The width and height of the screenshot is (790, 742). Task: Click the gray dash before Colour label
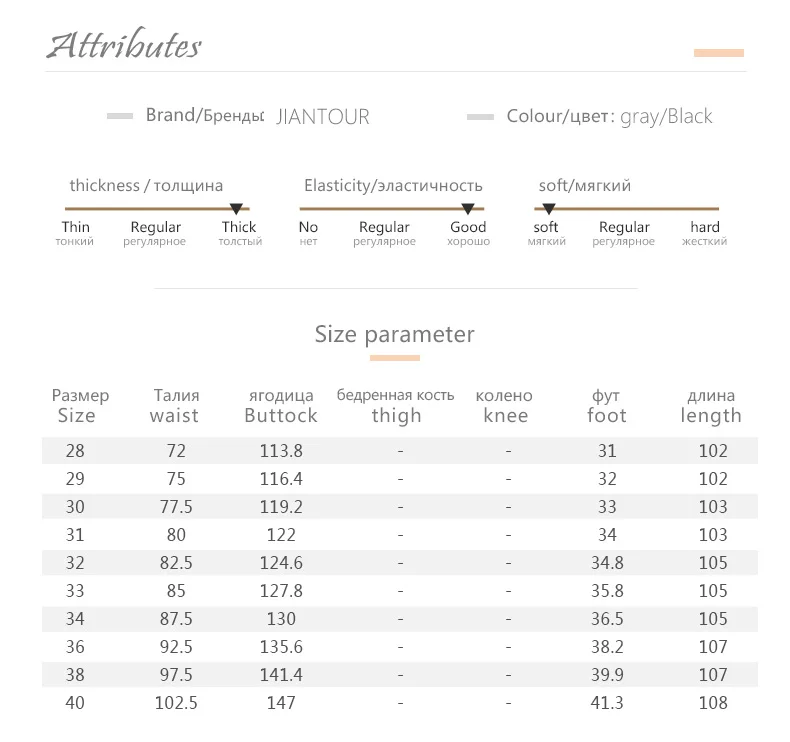tap(480, 117)
